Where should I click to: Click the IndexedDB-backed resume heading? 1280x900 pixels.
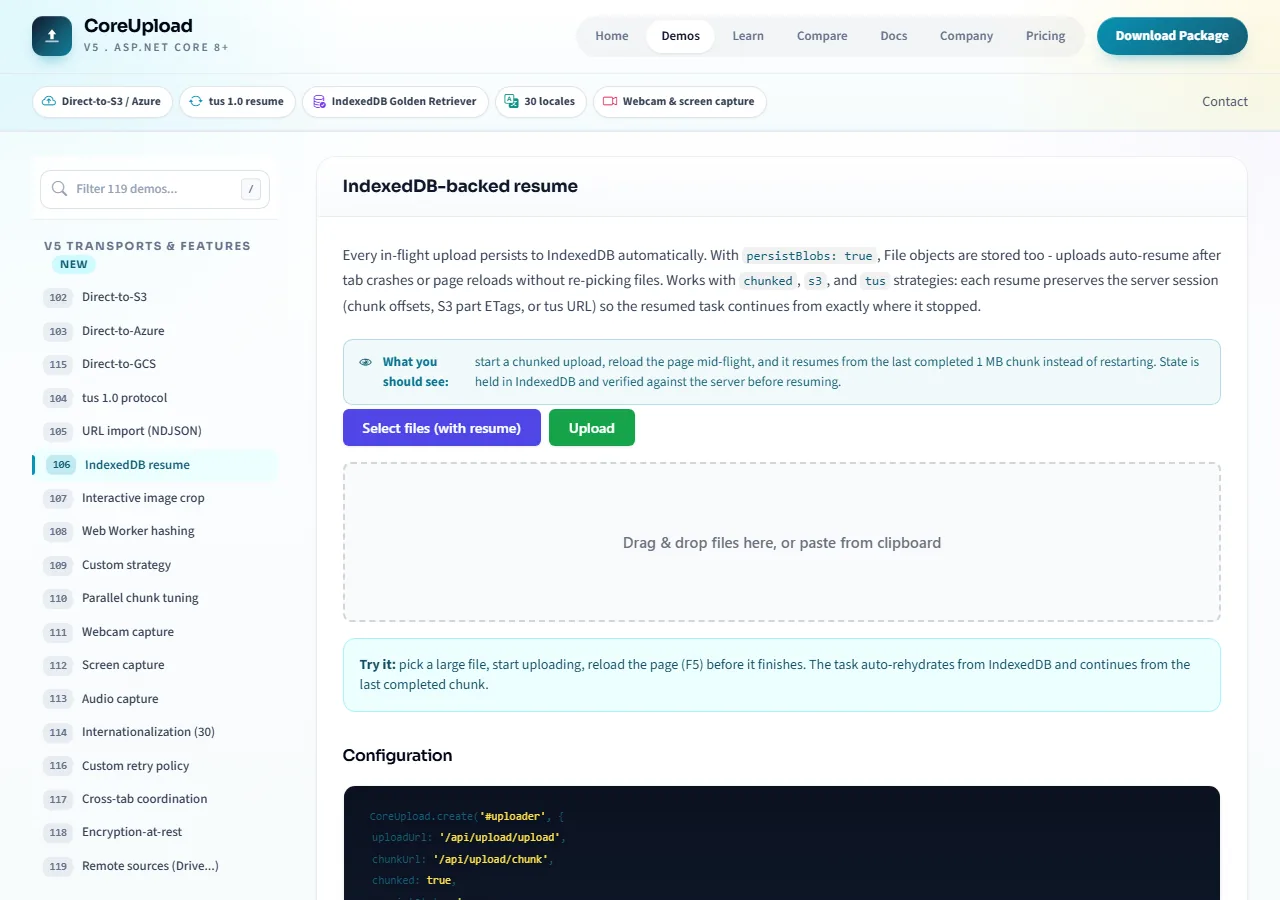[x=460, y=186]
